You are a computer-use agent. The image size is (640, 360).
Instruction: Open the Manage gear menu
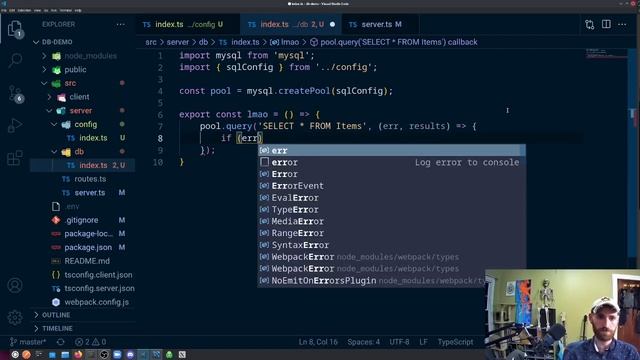15,317
